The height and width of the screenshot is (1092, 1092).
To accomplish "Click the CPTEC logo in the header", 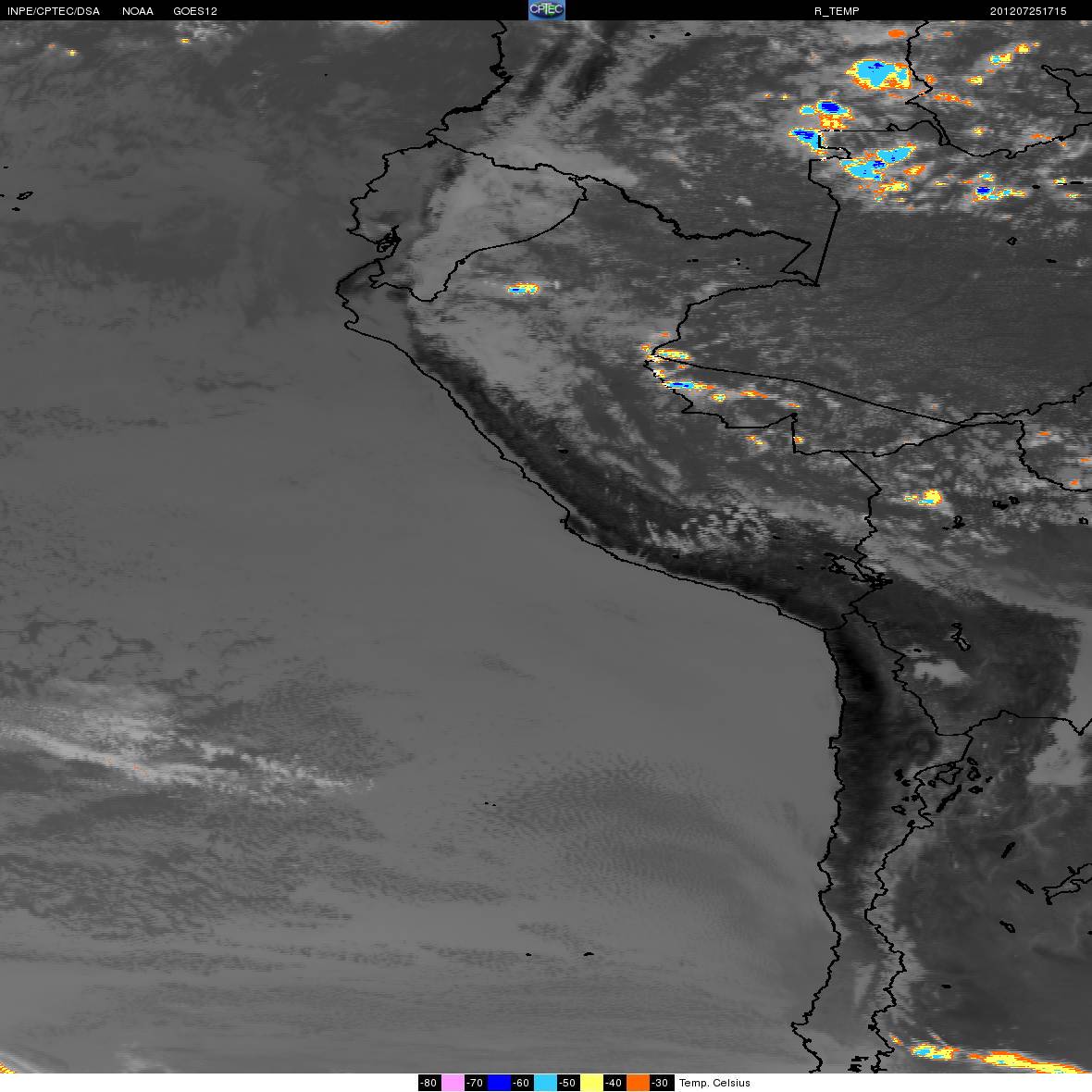I will 546,10.
